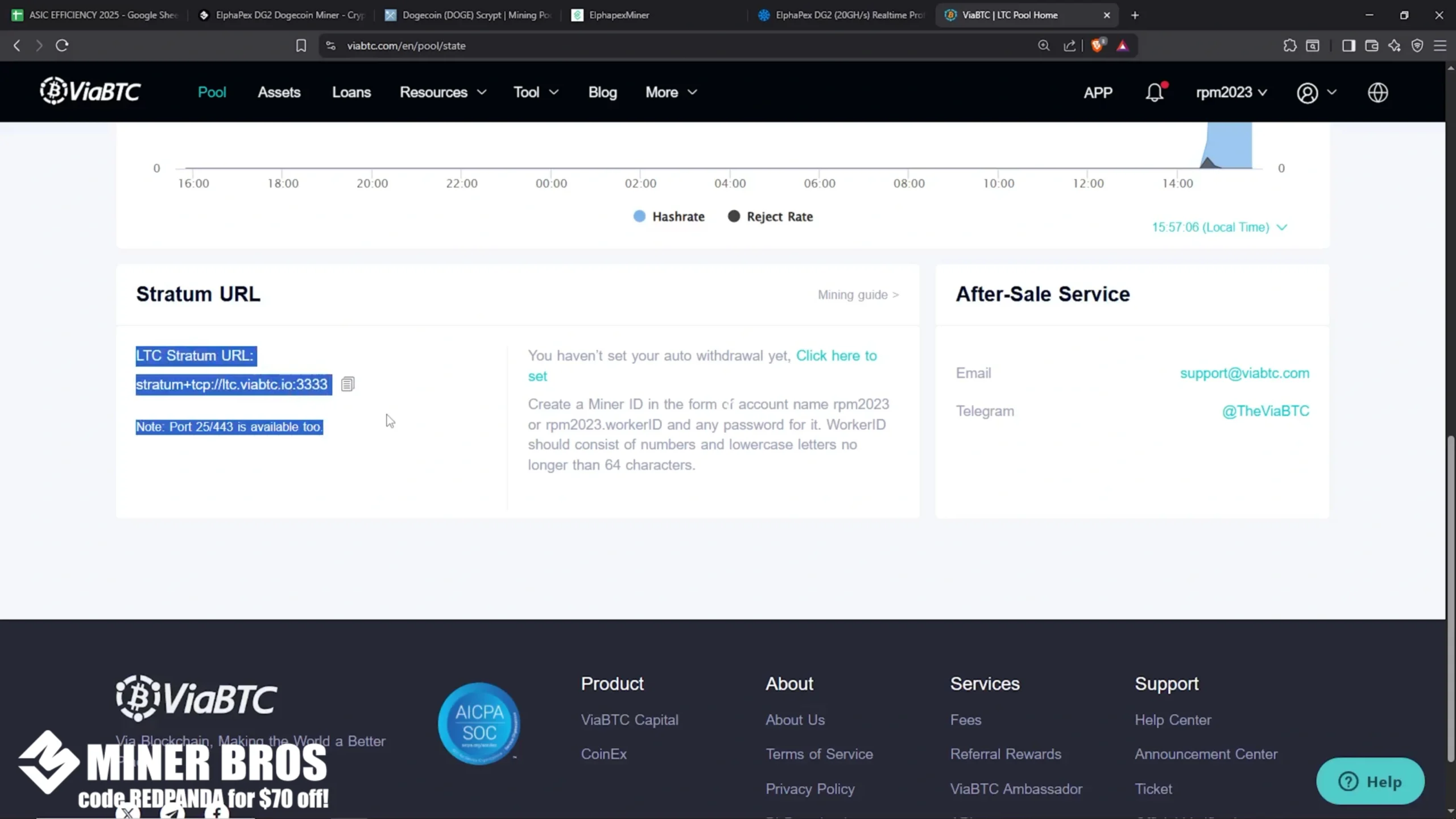Select the Assets navigation item
Viewport: 1456px width, 819px height.
click(x=279, y=92)
